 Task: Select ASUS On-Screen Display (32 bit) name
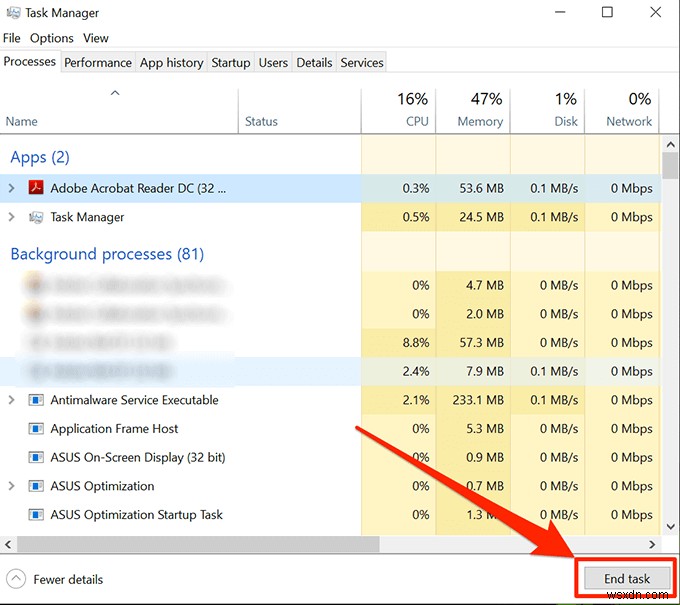138,457
